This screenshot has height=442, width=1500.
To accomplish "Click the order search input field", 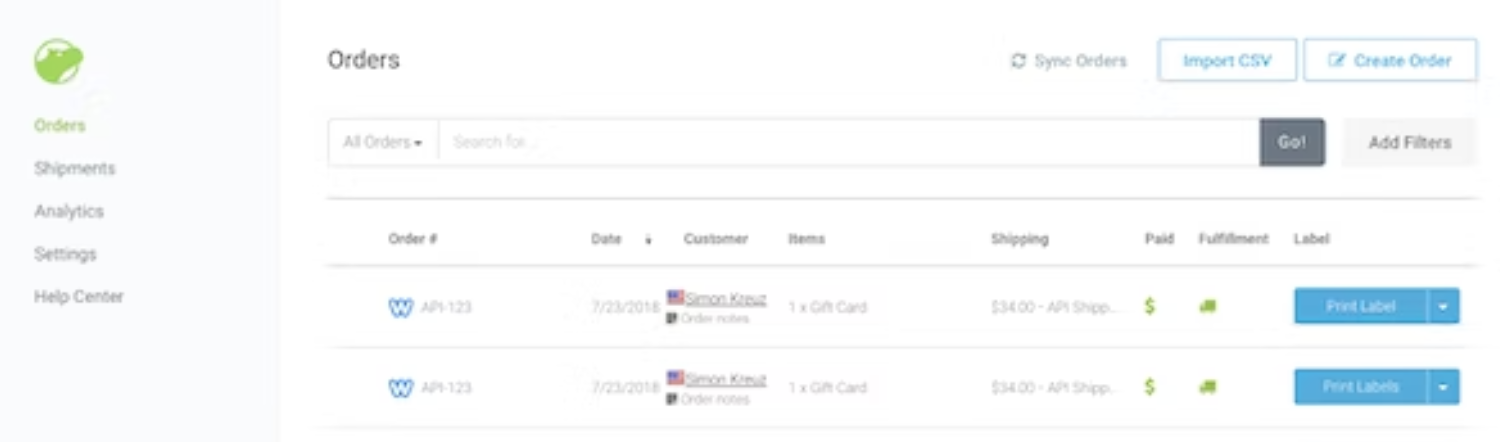I will 848,142.
